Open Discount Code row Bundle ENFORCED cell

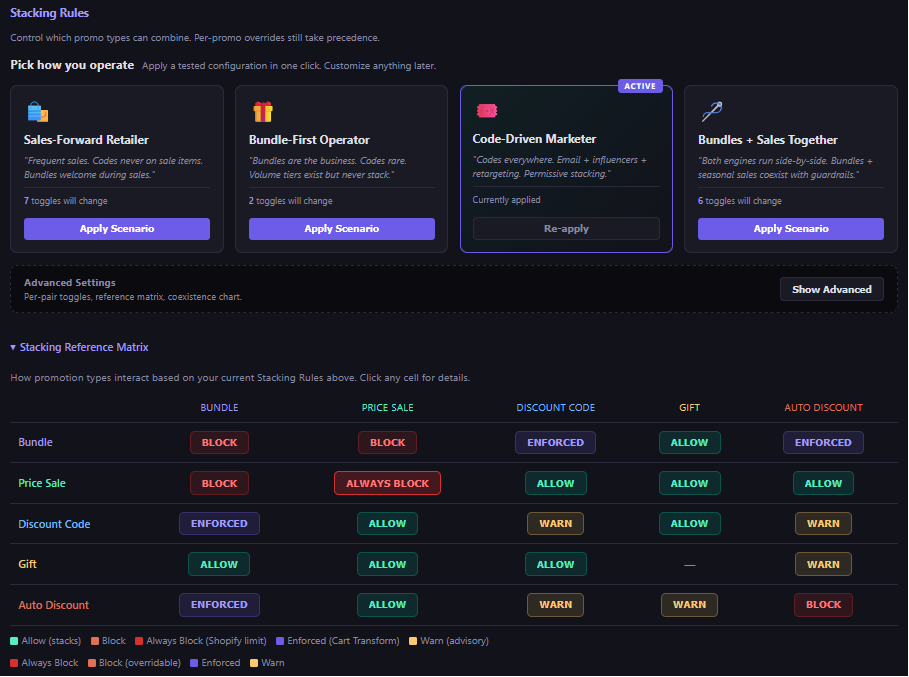[x=219, y=523]
